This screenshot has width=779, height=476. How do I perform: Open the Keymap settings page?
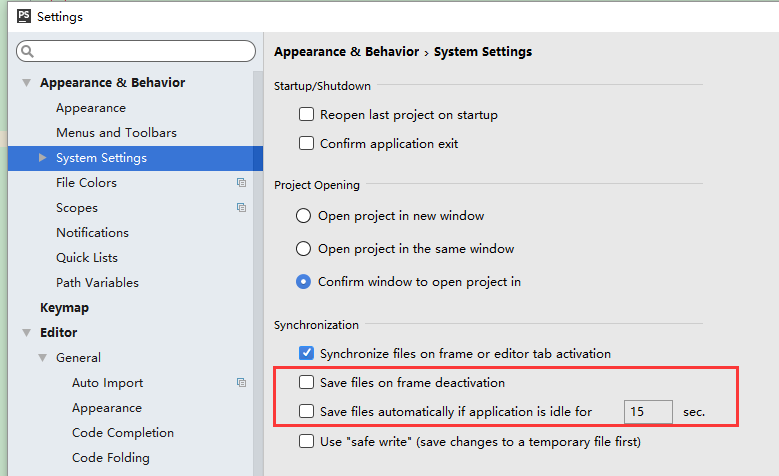[x=64, y=308]
